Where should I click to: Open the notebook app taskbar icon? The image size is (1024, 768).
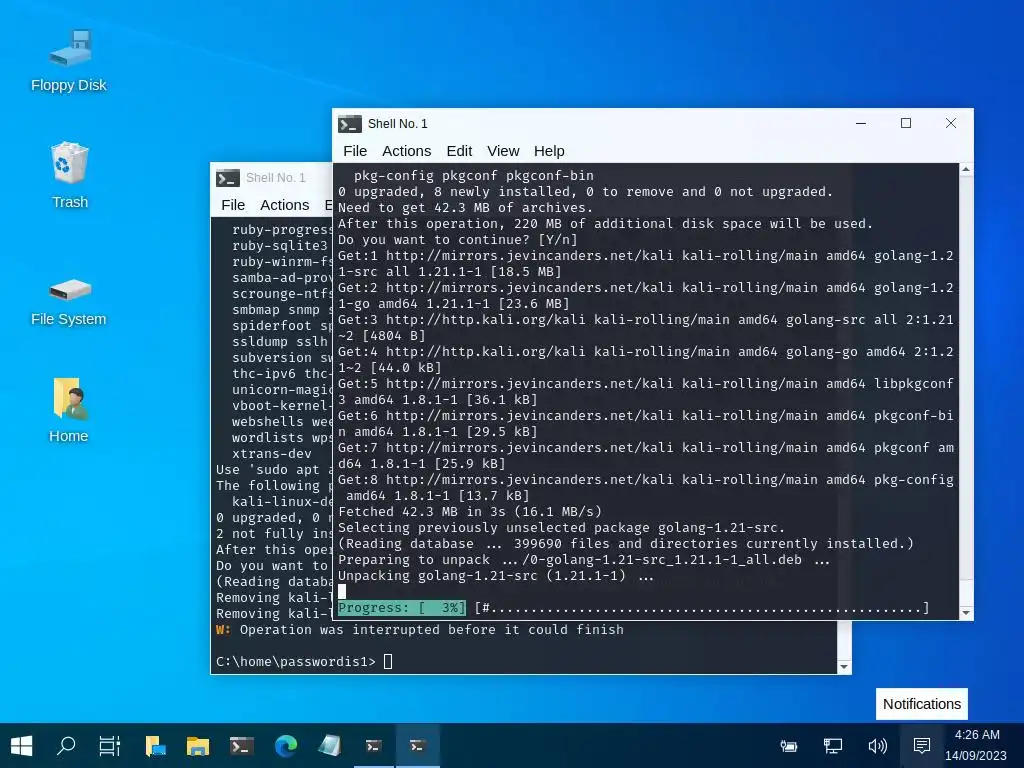[x=330, y=746]
